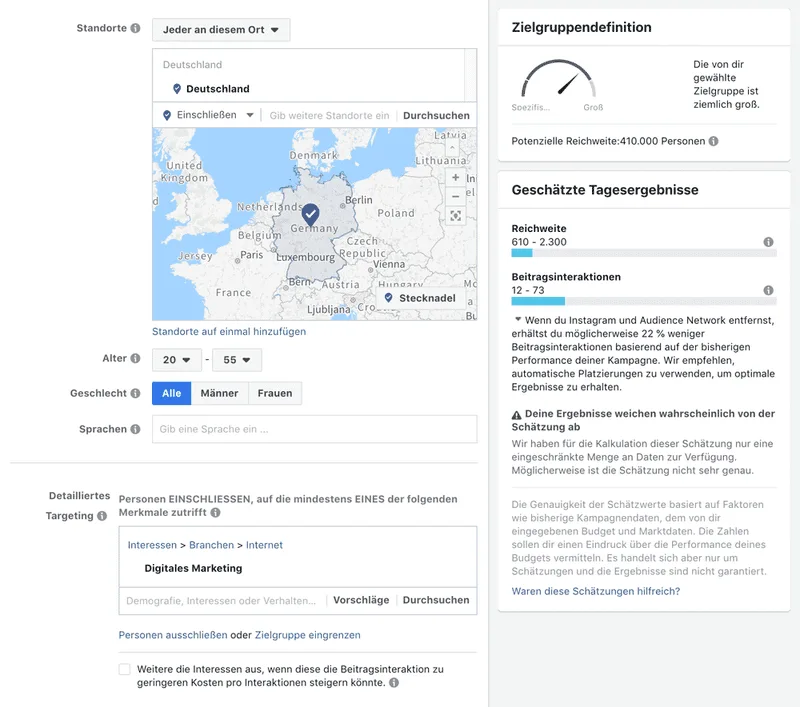Click Durchsuchen in the location search bar
The image size is (800, 707).
(x=436, y=115)
